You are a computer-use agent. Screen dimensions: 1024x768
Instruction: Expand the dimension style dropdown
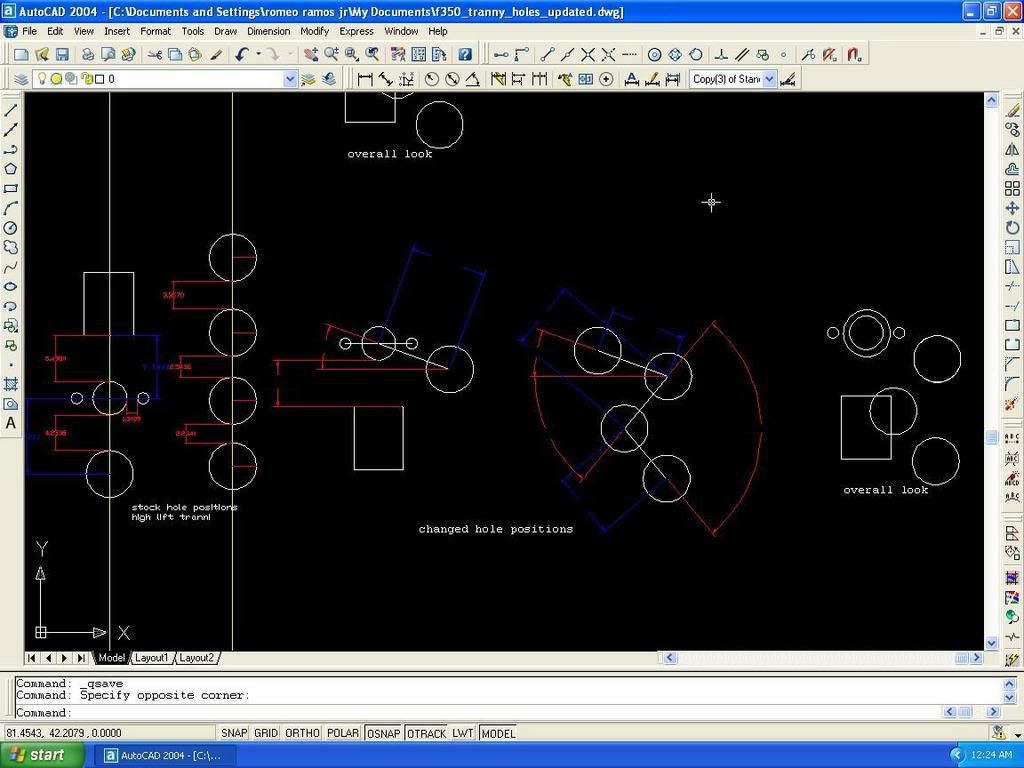pyautogui.click(x=769, y=79)
